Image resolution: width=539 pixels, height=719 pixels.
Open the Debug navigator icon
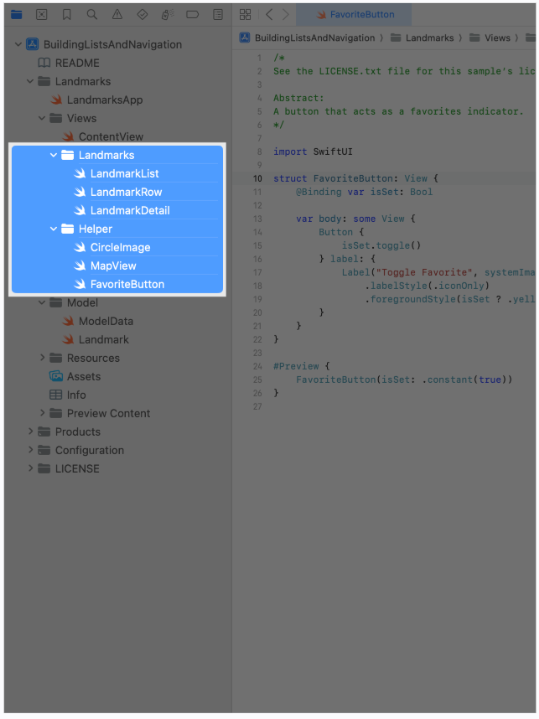coord(167,15)
